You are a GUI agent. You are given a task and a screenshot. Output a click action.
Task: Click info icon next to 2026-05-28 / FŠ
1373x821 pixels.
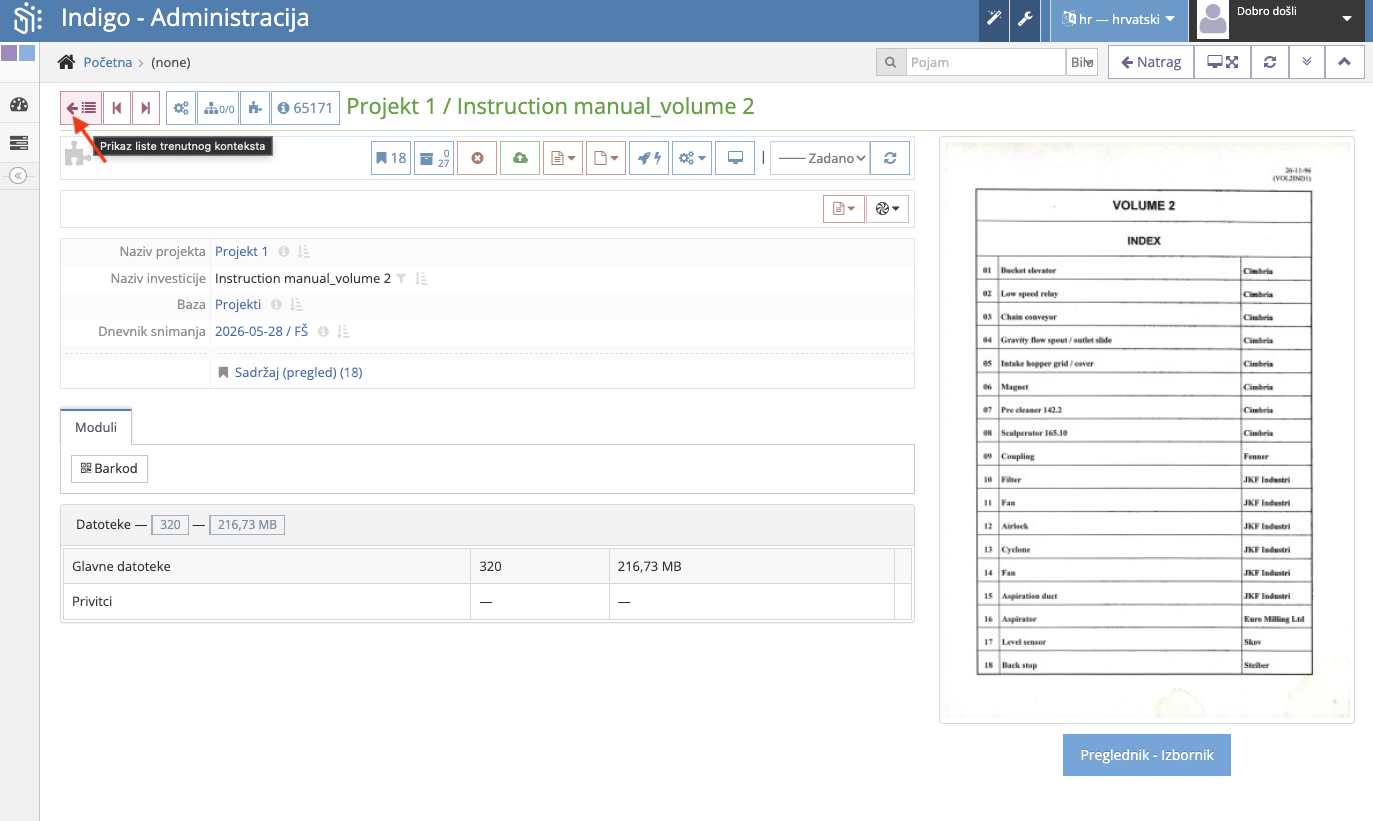pyautogui.click(x=322, y=331)
